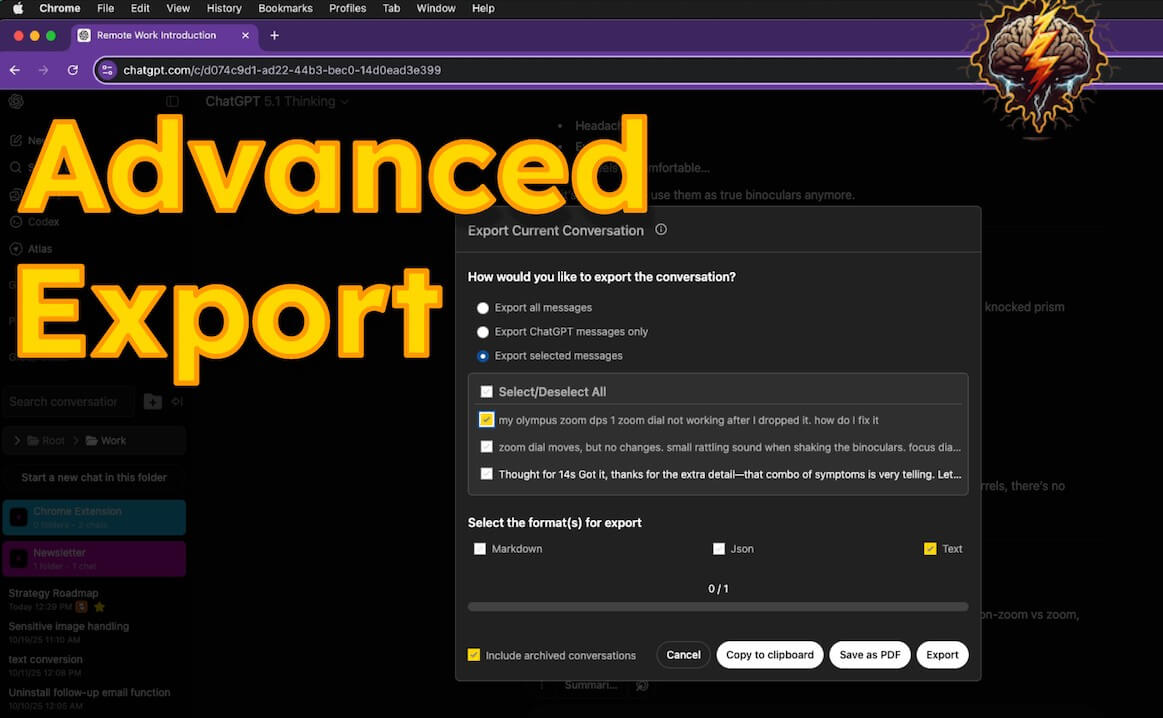Open the Apple menu

18,8
